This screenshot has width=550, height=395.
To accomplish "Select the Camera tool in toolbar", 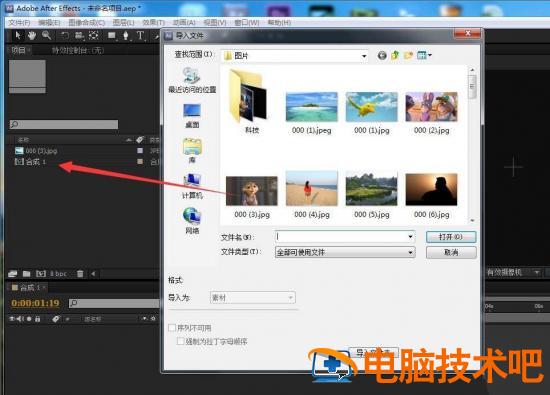I will pyautogui.click(x=79, y=35).
